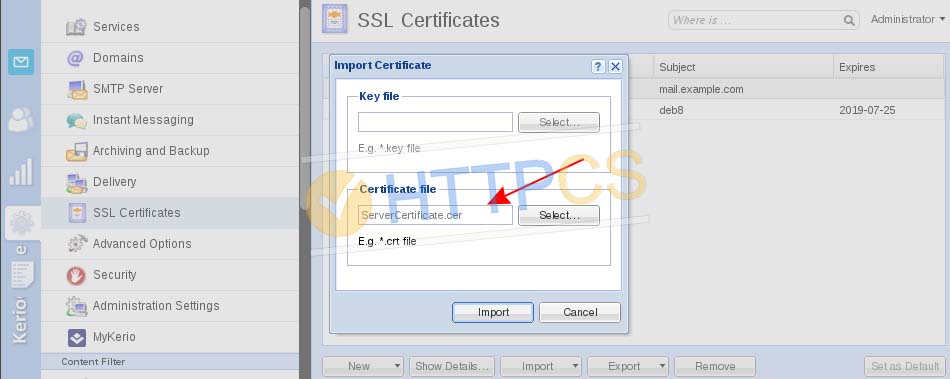Screen dimensions: 950x379
Task: Click the SSL Certificates page header icon
Action: click(334, 19)
